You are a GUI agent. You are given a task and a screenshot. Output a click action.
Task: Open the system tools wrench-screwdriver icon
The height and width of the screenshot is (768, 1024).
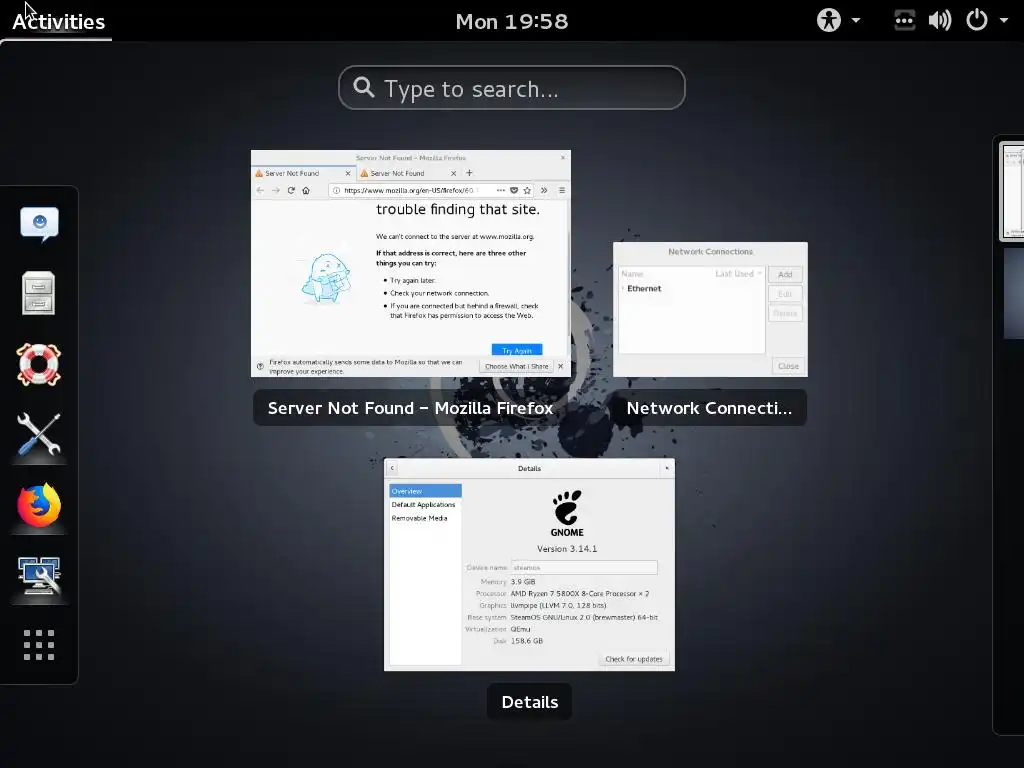click(x=39, y=434)
